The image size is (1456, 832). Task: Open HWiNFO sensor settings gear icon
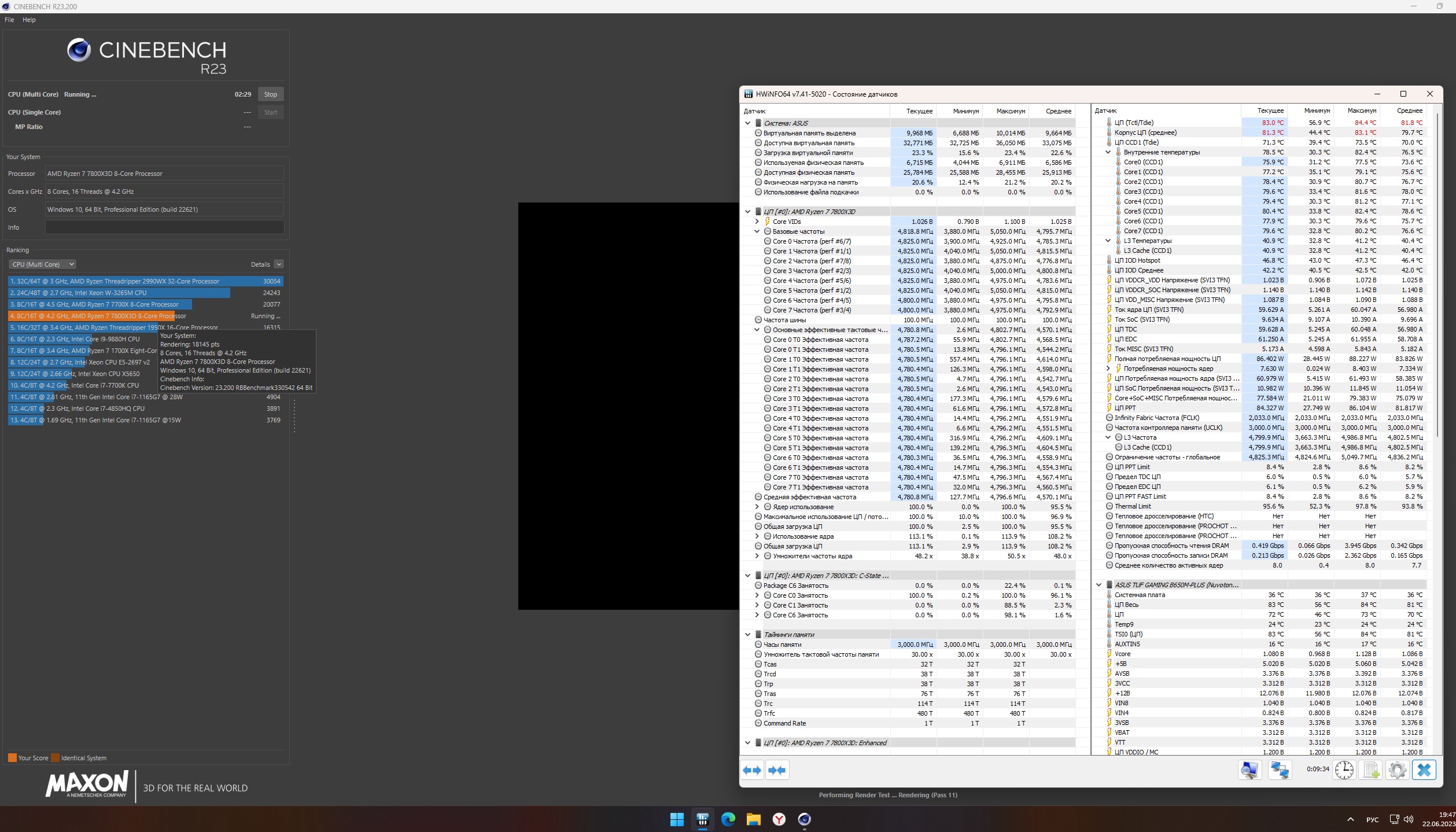click(1397, 770)
